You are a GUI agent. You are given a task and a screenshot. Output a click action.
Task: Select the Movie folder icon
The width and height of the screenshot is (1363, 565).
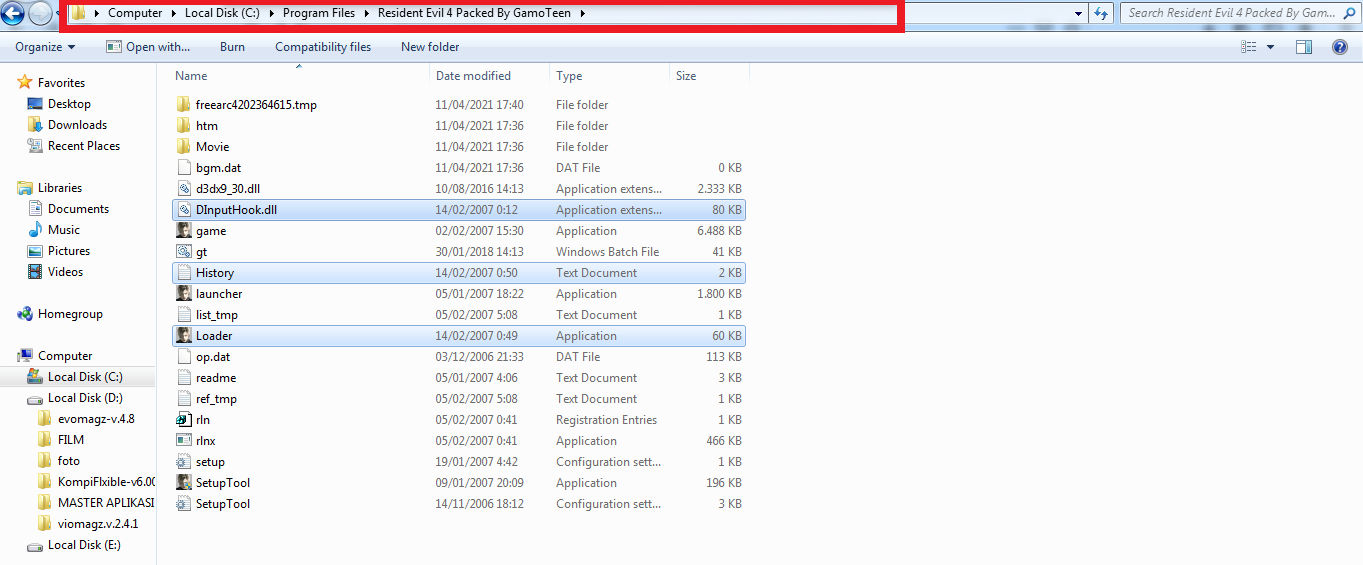click(x=183, y=147)
